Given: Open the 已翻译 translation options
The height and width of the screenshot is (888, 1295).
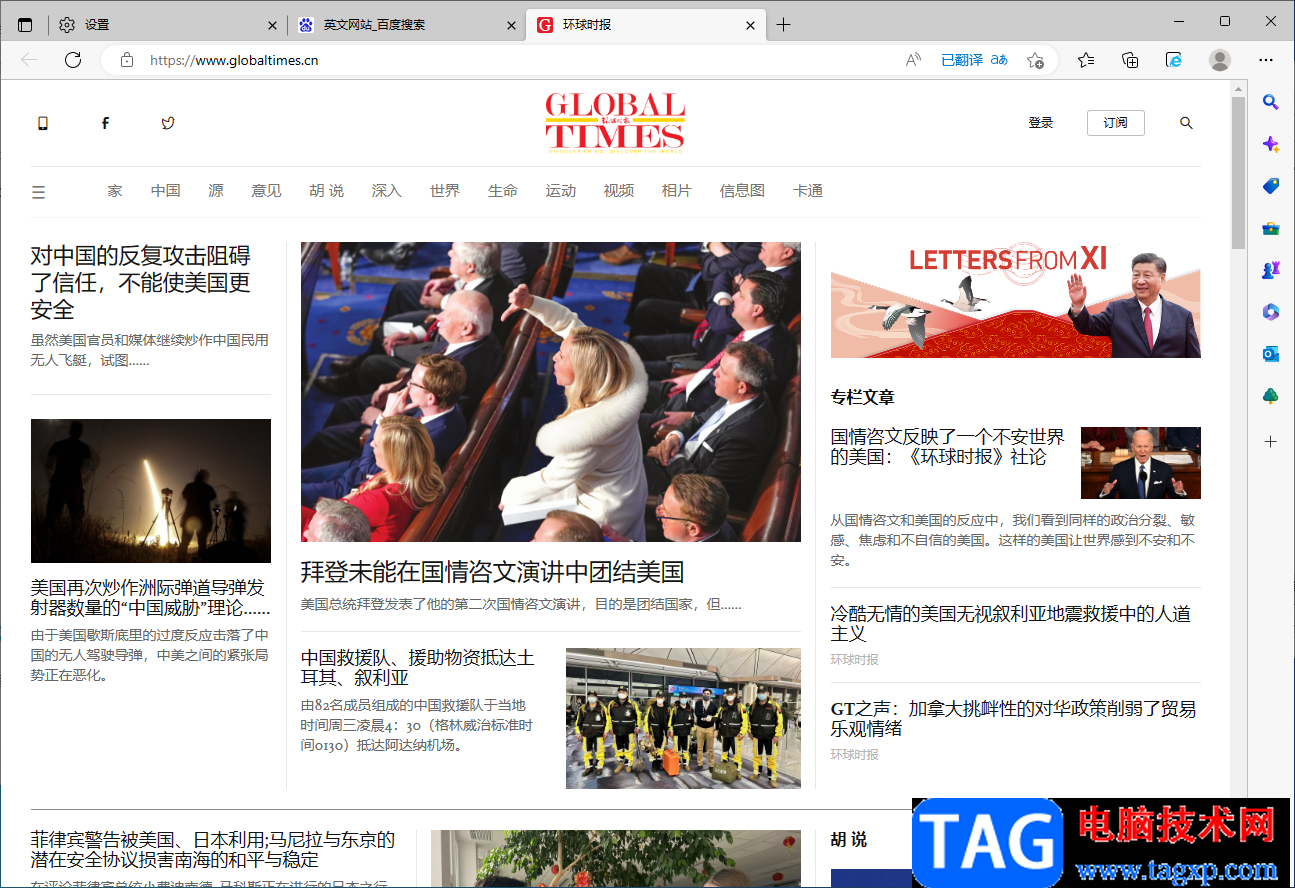Looking at the screenshot, I should click(x=974, y=60).
